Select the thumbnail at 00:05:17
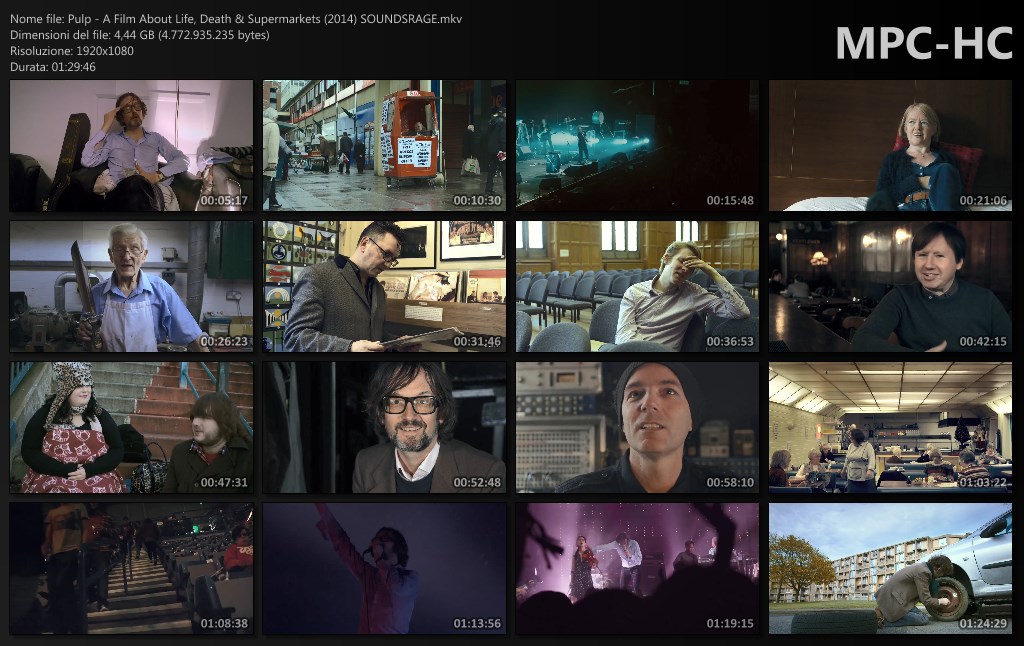 point(131,145)
